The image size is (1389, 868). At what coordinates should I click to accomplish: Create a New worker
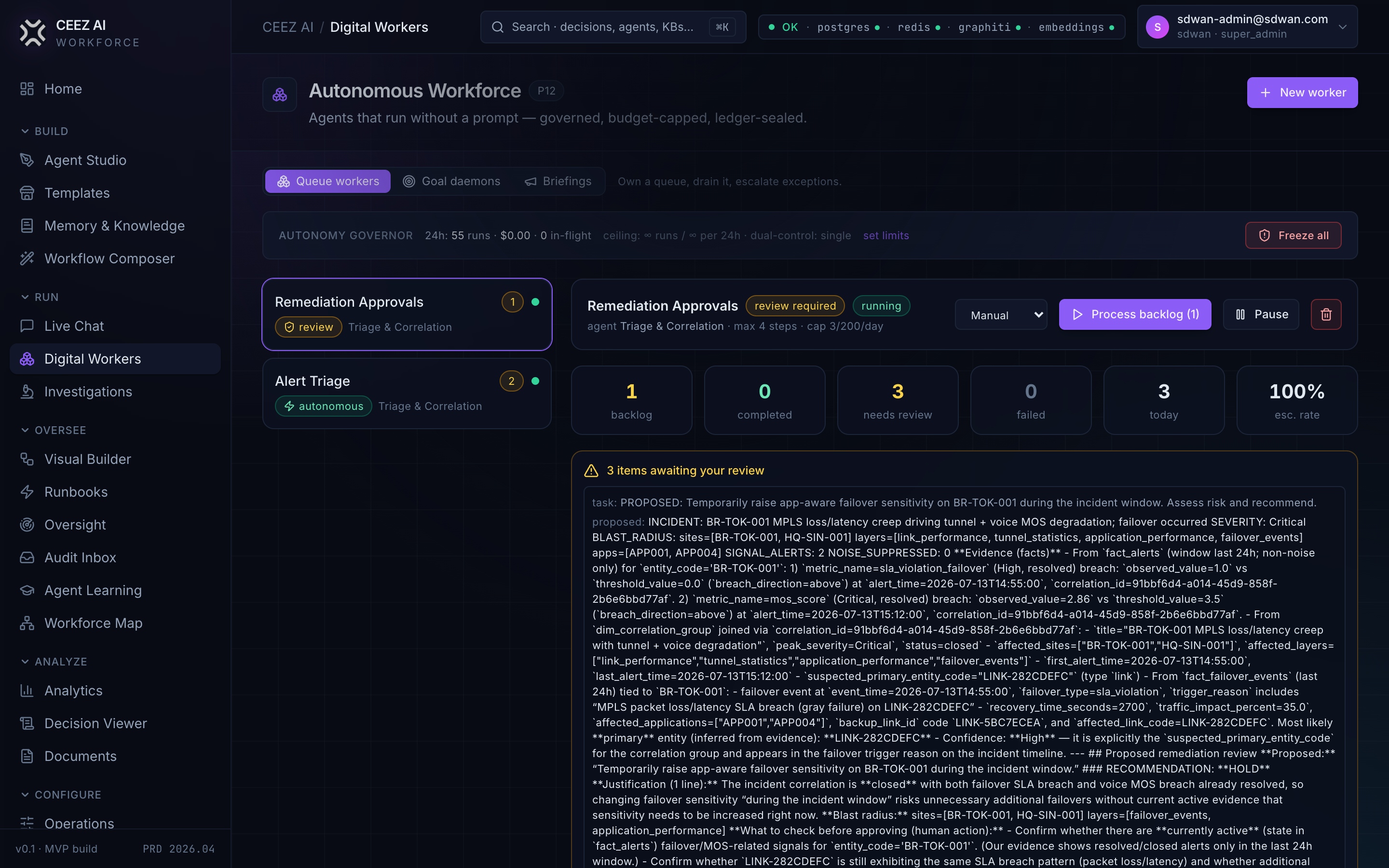point(1302,93)
